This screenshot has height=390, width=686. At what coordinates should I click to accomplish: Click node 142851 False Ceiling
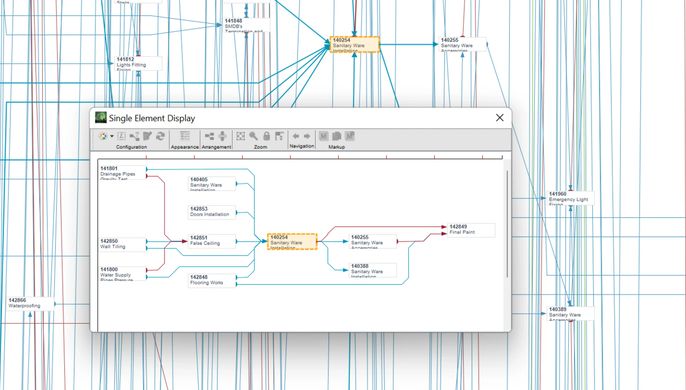coord(212,241)
